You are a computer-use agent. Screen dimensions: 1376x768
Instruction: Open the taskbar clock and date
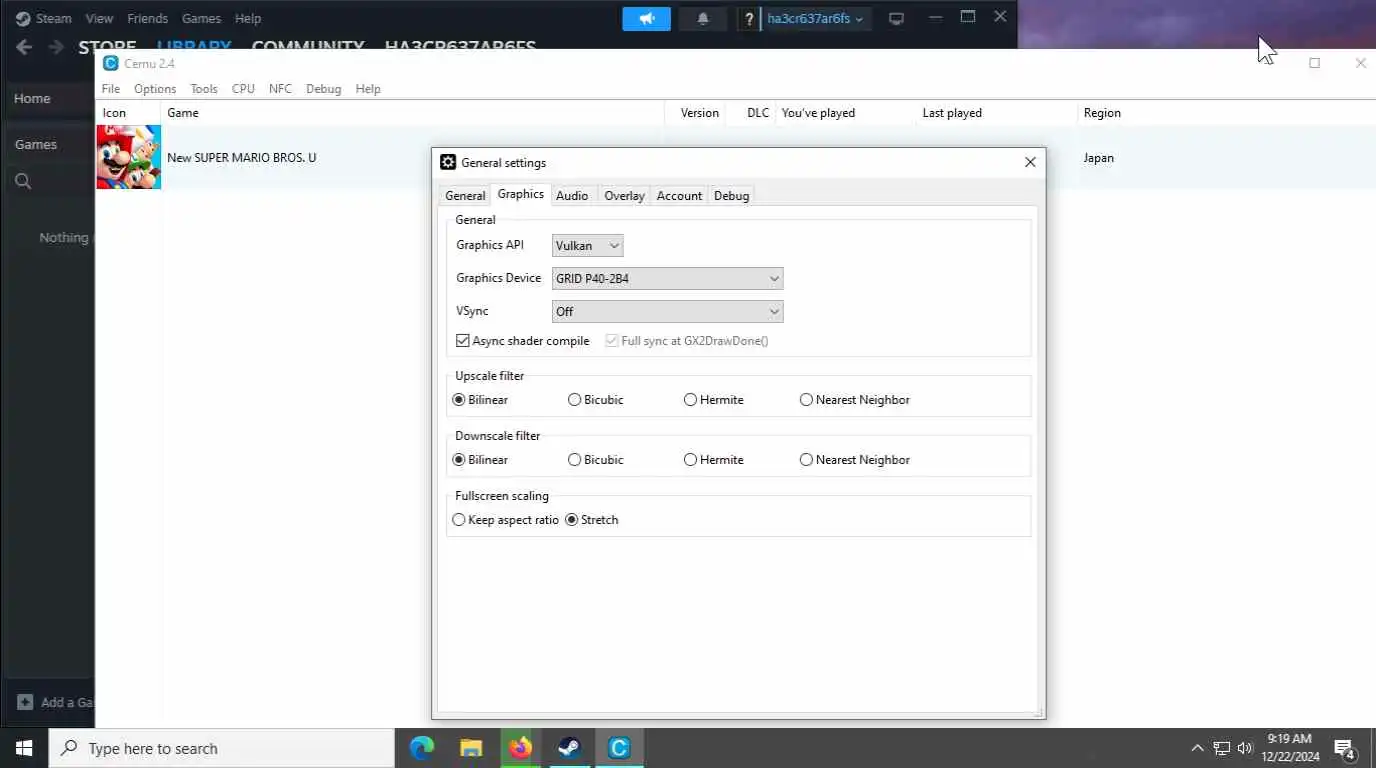click(1290, 748)
